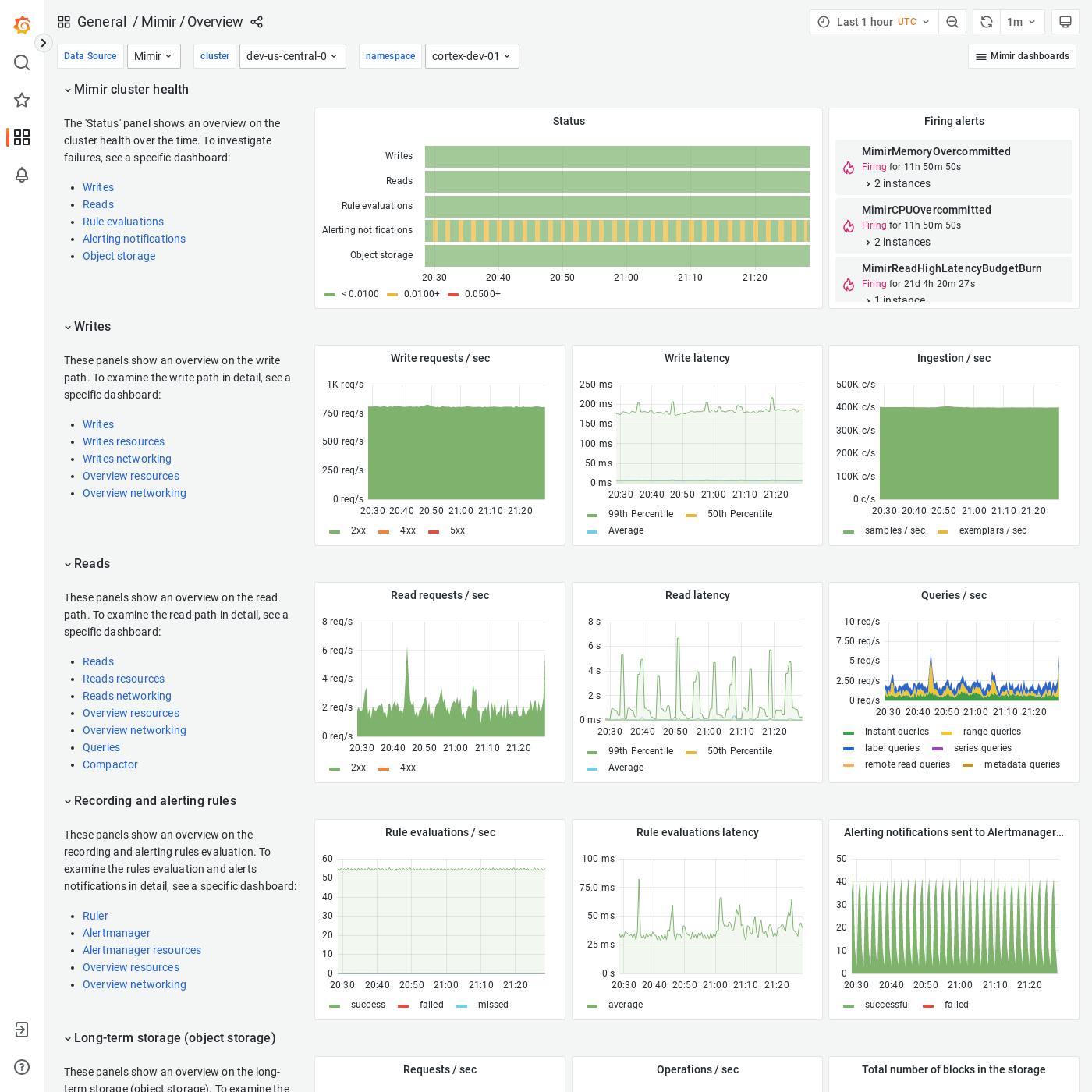Open the Alerting bell icon
Screen dimensions: 1092x1092
coord(22,175)
